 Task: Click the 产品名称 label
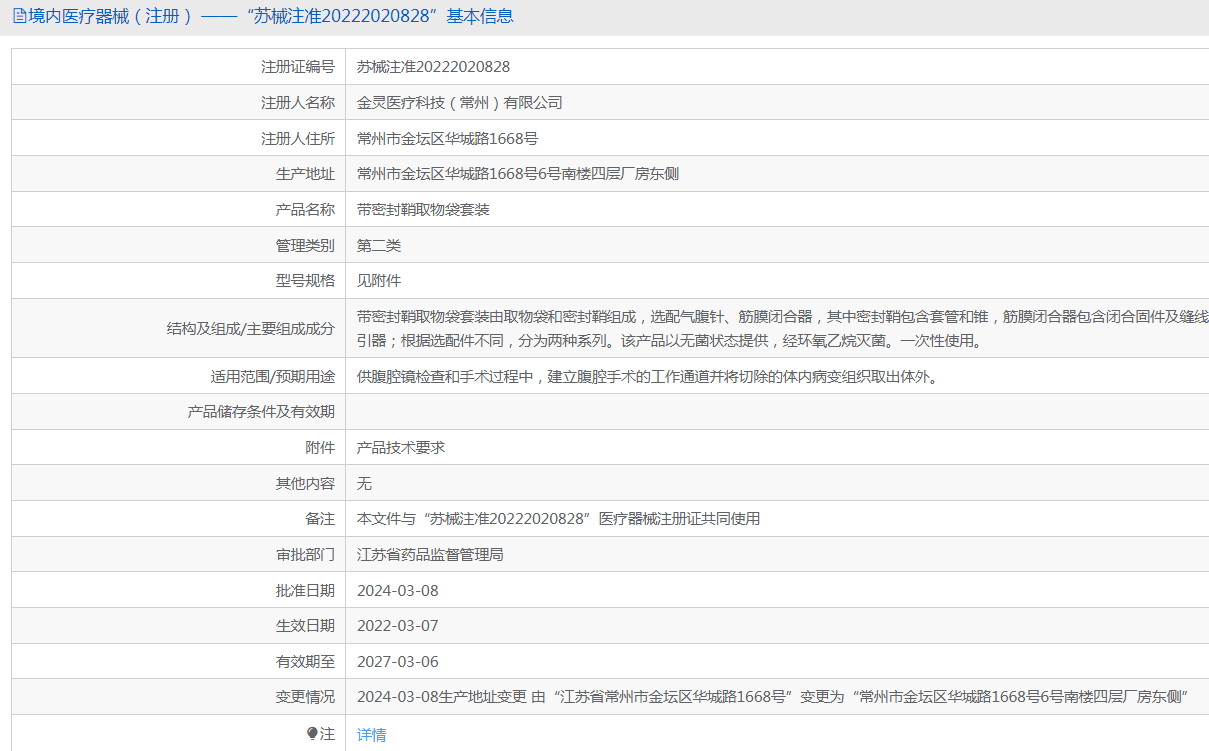pyautogui.click(x=305, y=210)
